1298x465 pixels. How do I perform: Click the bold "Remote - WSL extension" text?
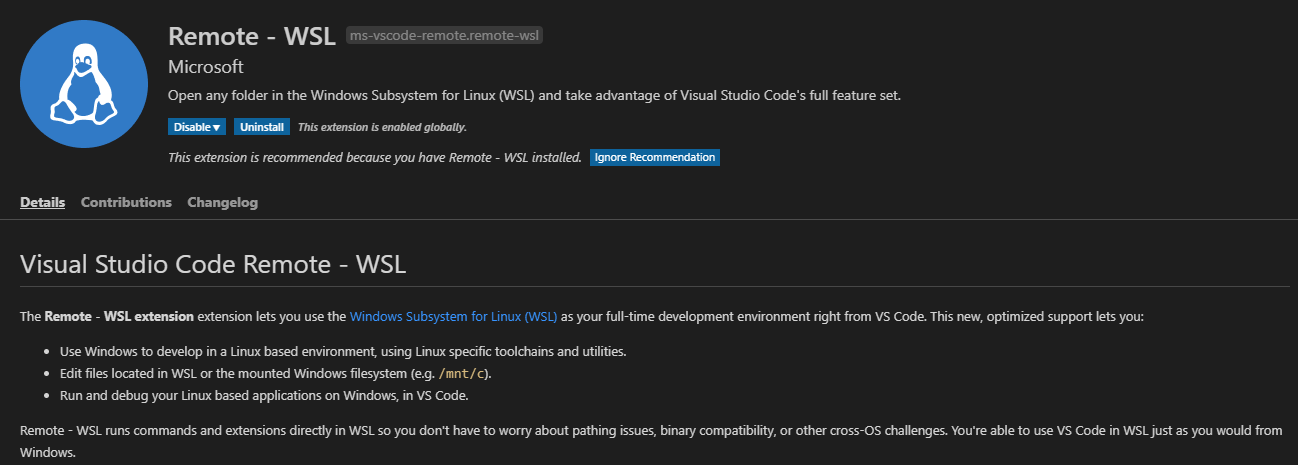(x=119, y=316)
